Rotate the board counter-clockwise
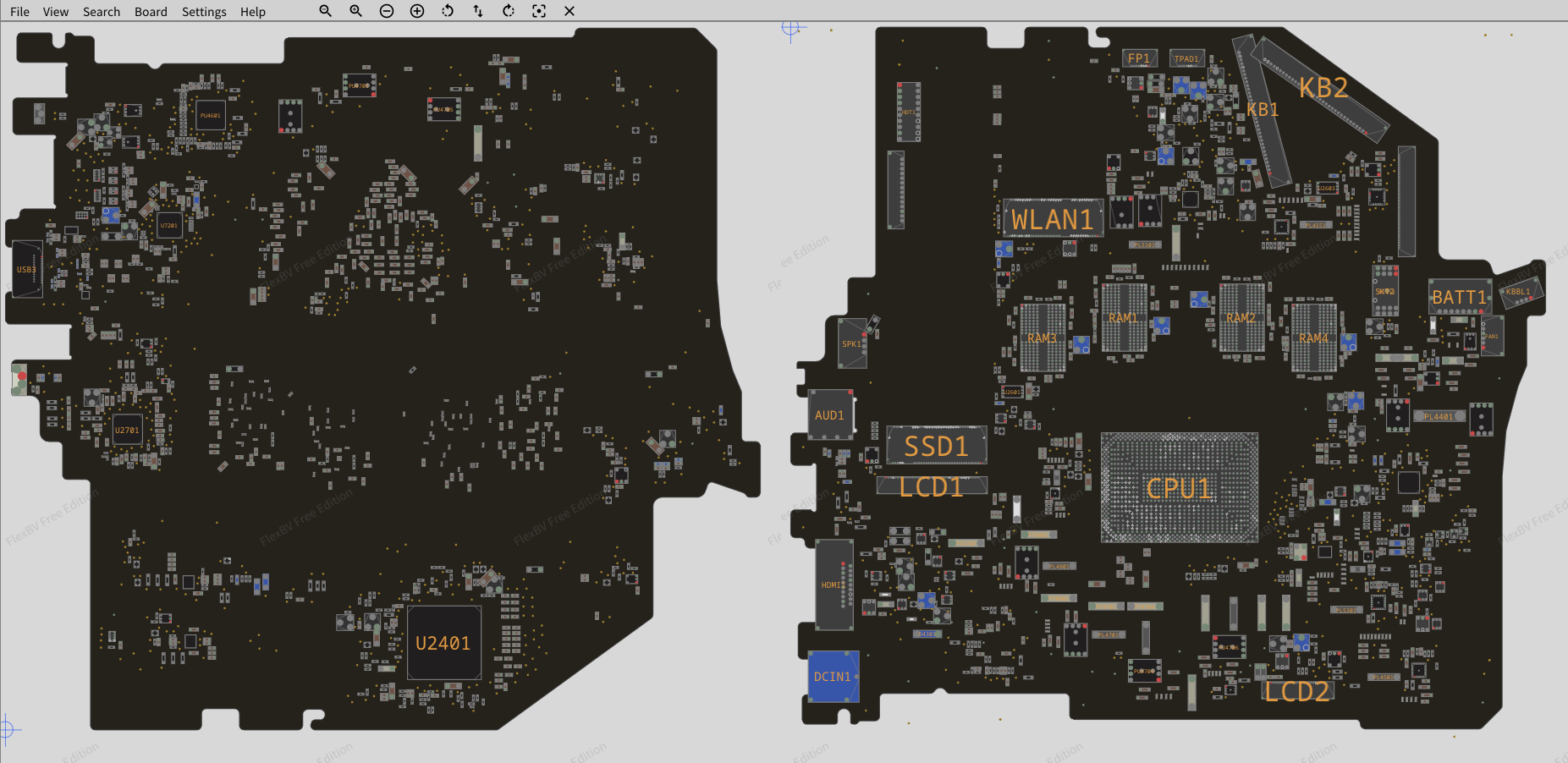 pos(448,11)
